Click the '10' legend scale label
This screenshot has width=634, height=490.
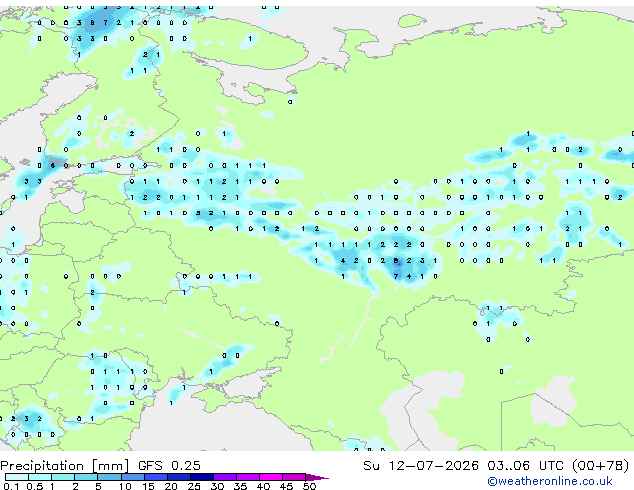(x=125, y=486)
